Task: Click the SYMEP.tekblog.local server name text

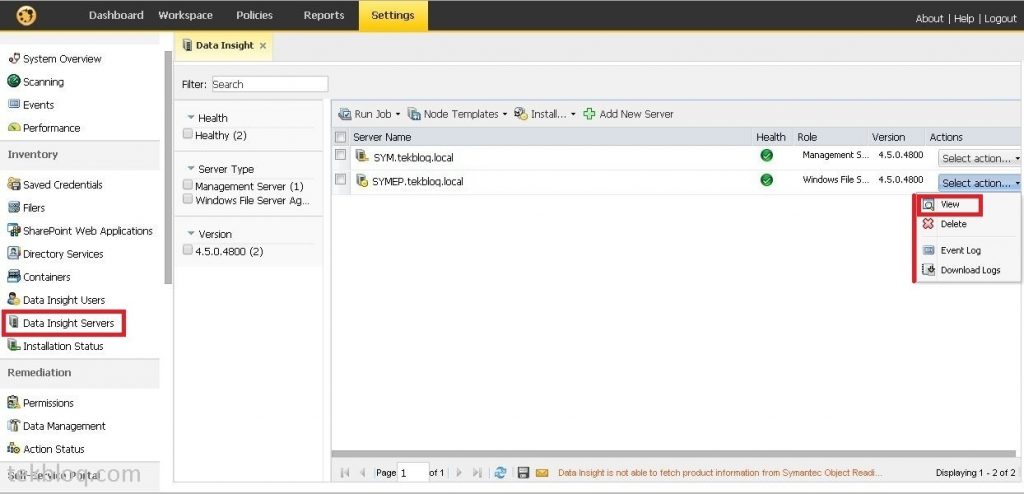Action: (417, 182)
